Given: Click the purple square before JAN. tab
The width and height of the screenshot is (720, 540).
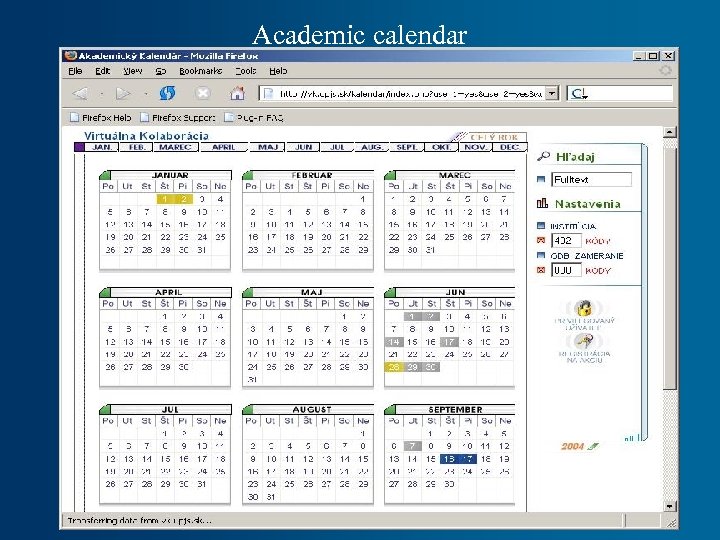Looking at the screenshot, I should tap(79, 147).
